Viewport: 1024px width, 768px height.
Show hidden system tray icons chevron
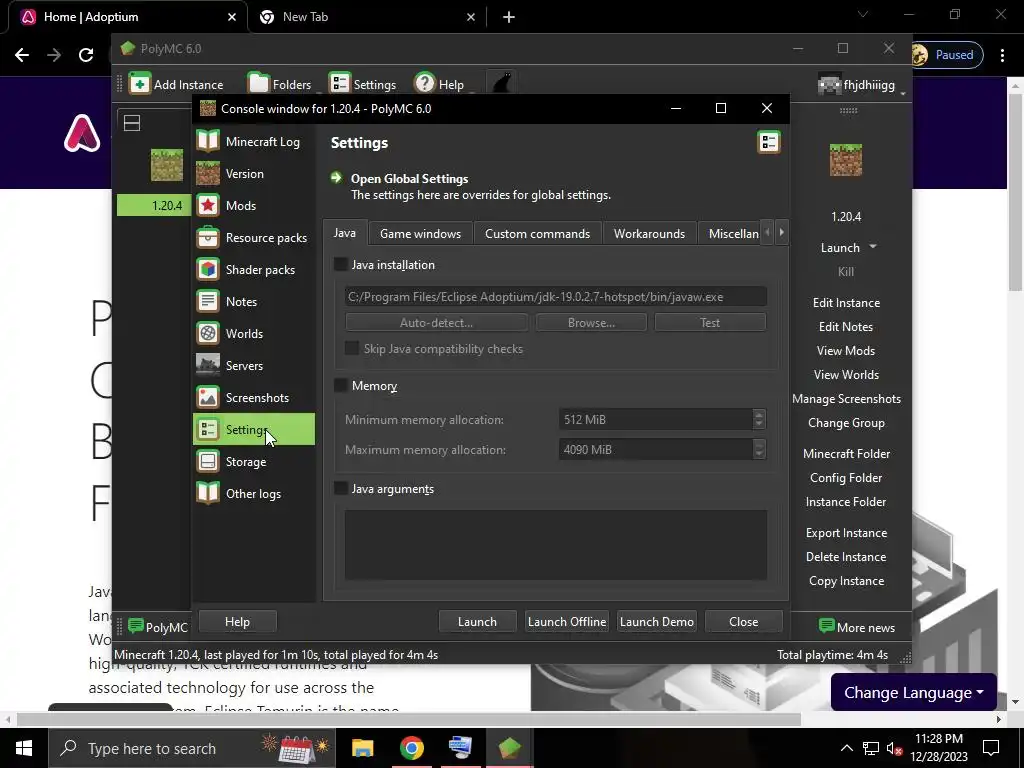[x=846, y=748]
